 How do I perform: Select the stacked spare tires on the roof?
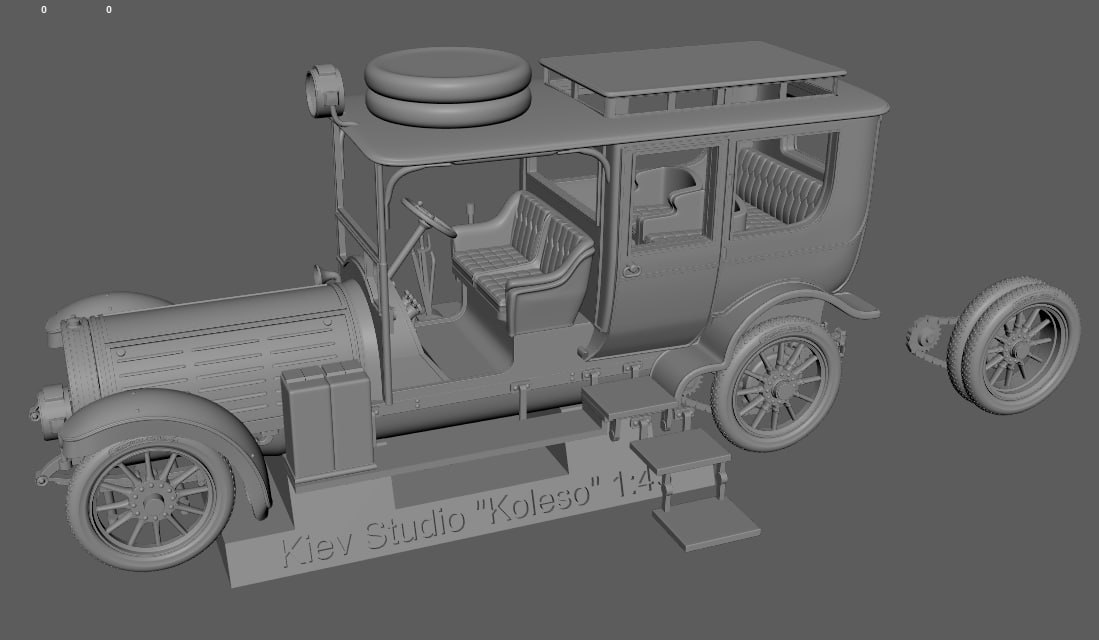point(446,85)
